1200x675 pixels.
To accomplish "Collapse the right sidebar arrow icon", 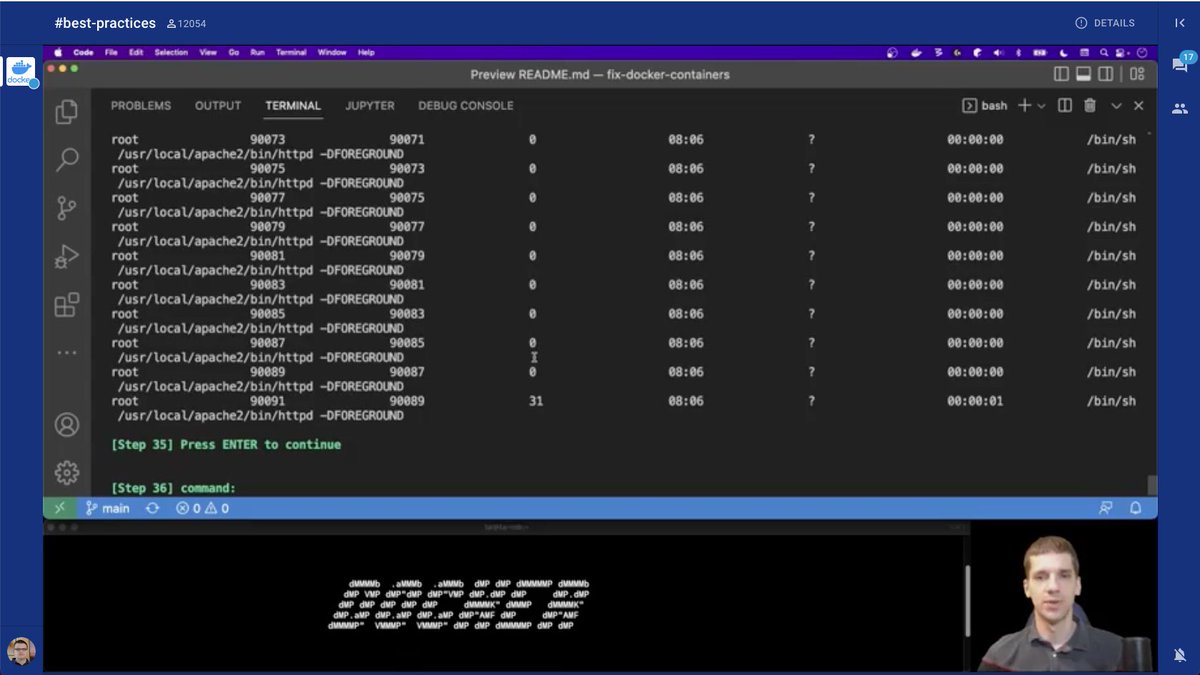I will click(1180, 22).
